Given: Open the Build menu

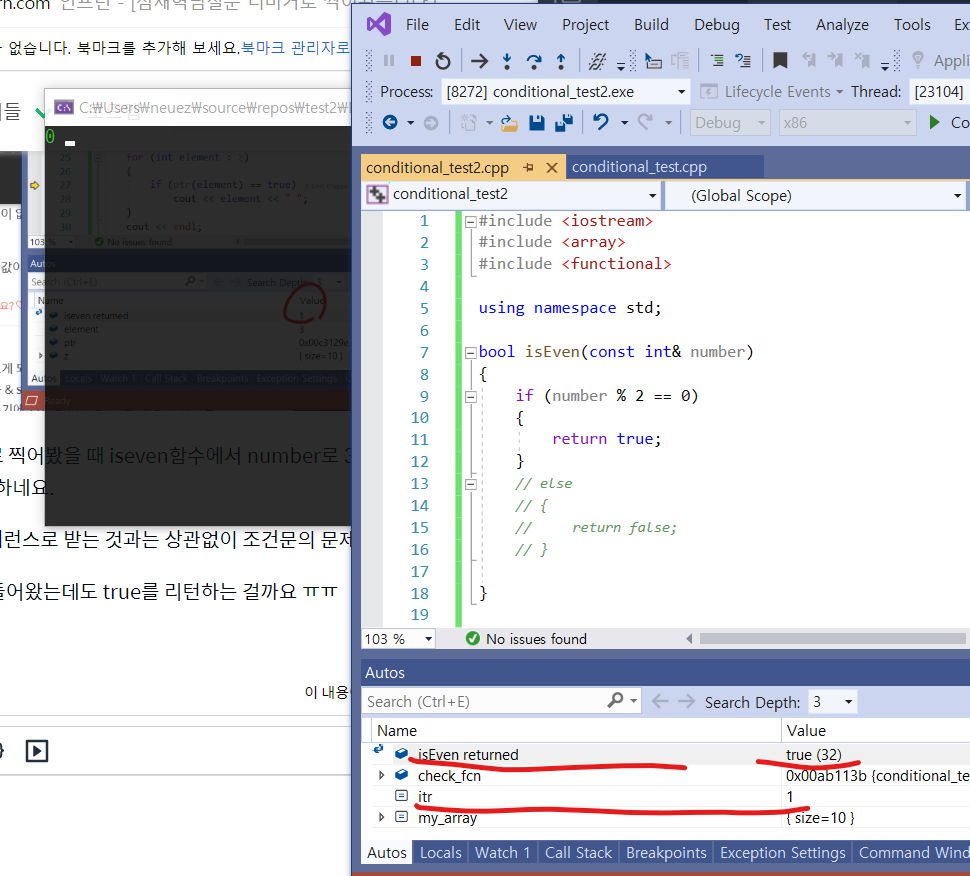Looking at the screenshot, I should click(x=651, y=25).
